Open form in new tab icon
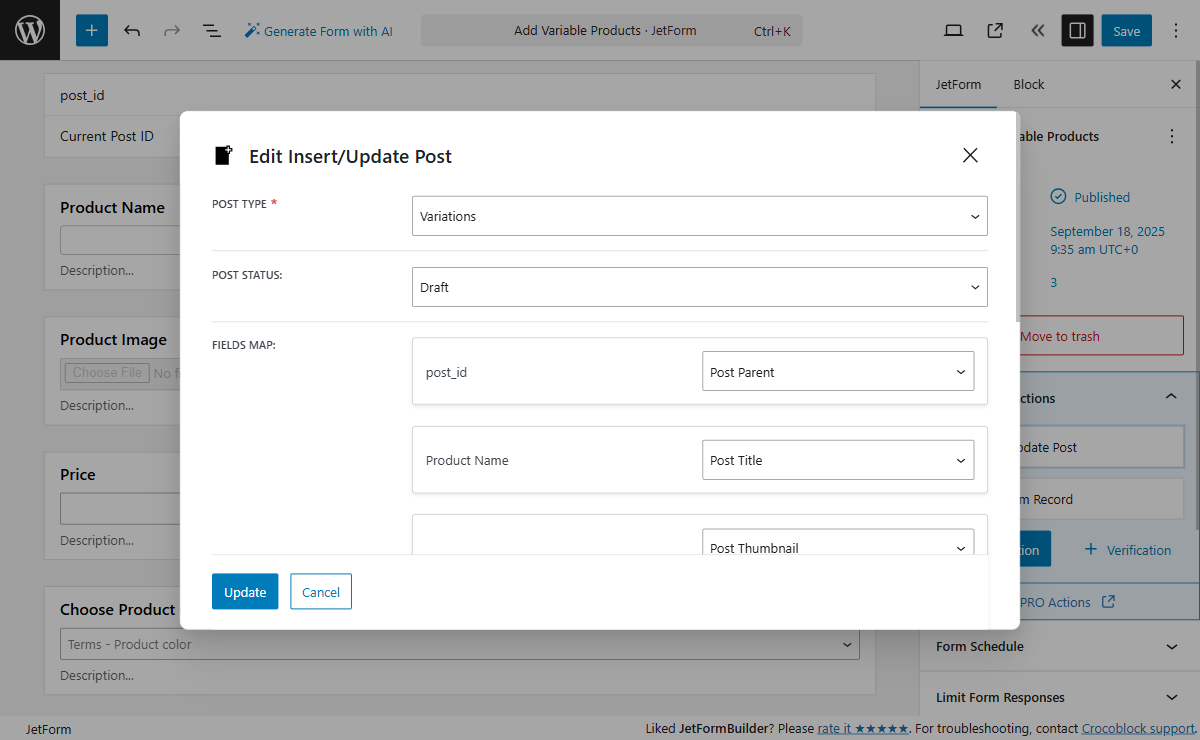1200x740 pixels. (995, 31)
